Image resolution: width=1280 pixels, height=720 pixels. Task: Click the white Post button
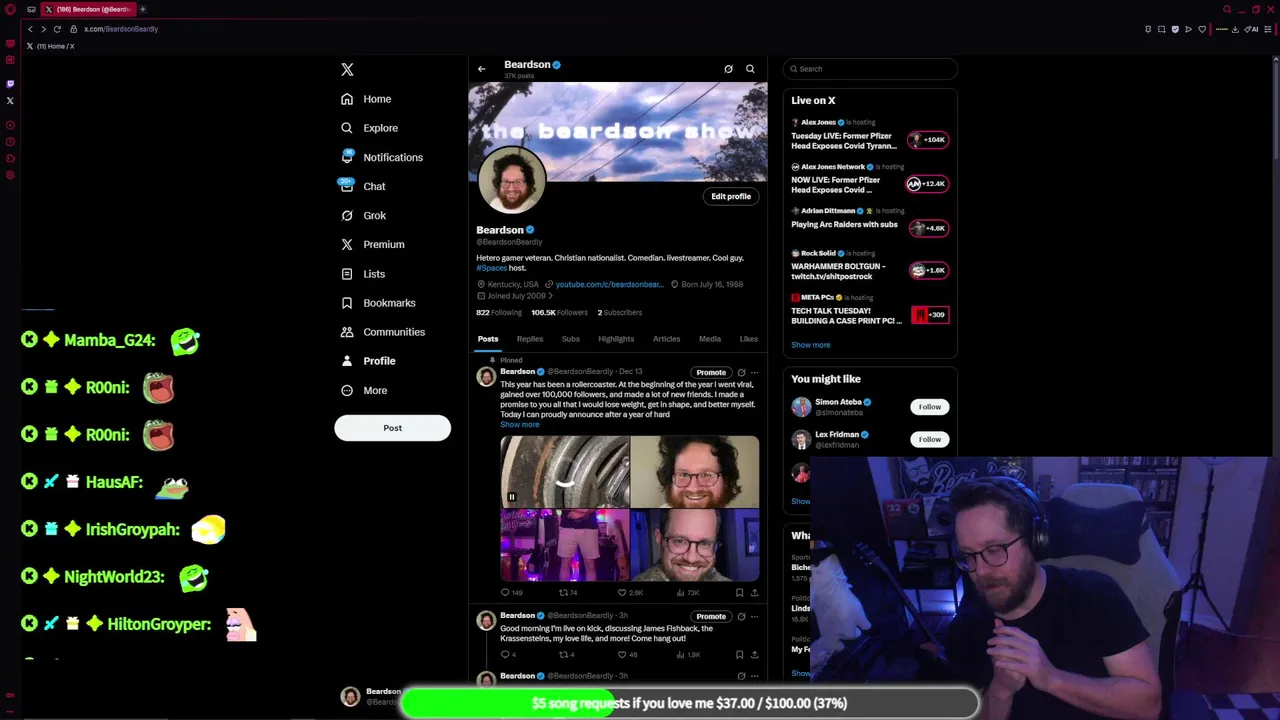coord(392,428)
